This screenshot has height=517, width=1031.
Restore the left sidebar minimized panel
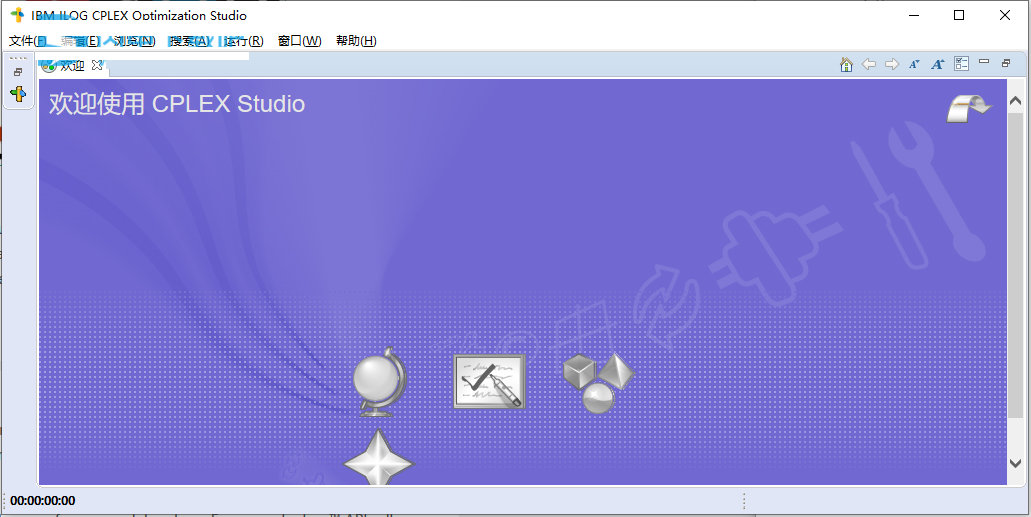tap(18, 72)
